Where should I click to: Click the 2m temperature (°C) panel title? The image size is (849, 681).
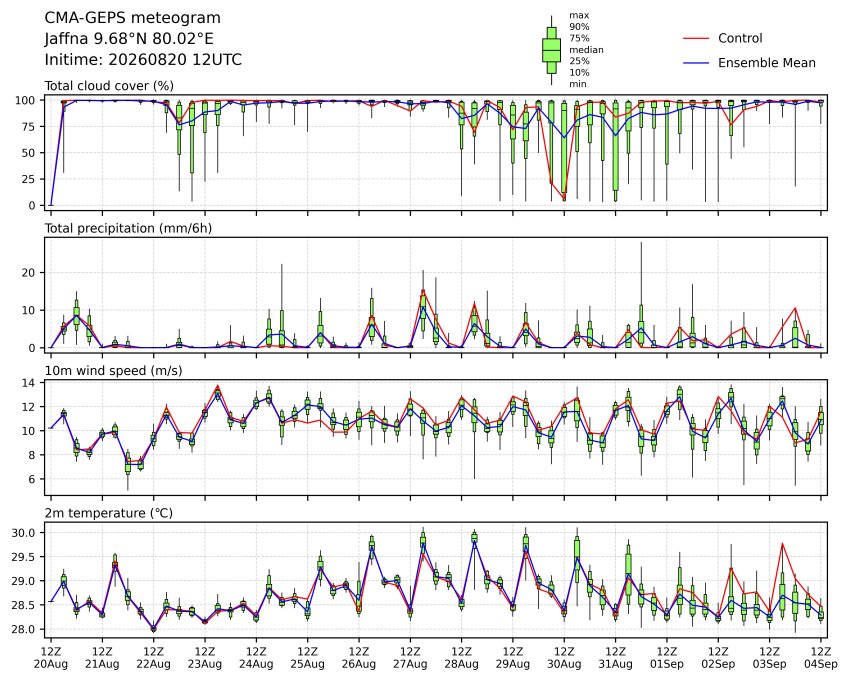[108, 513]
